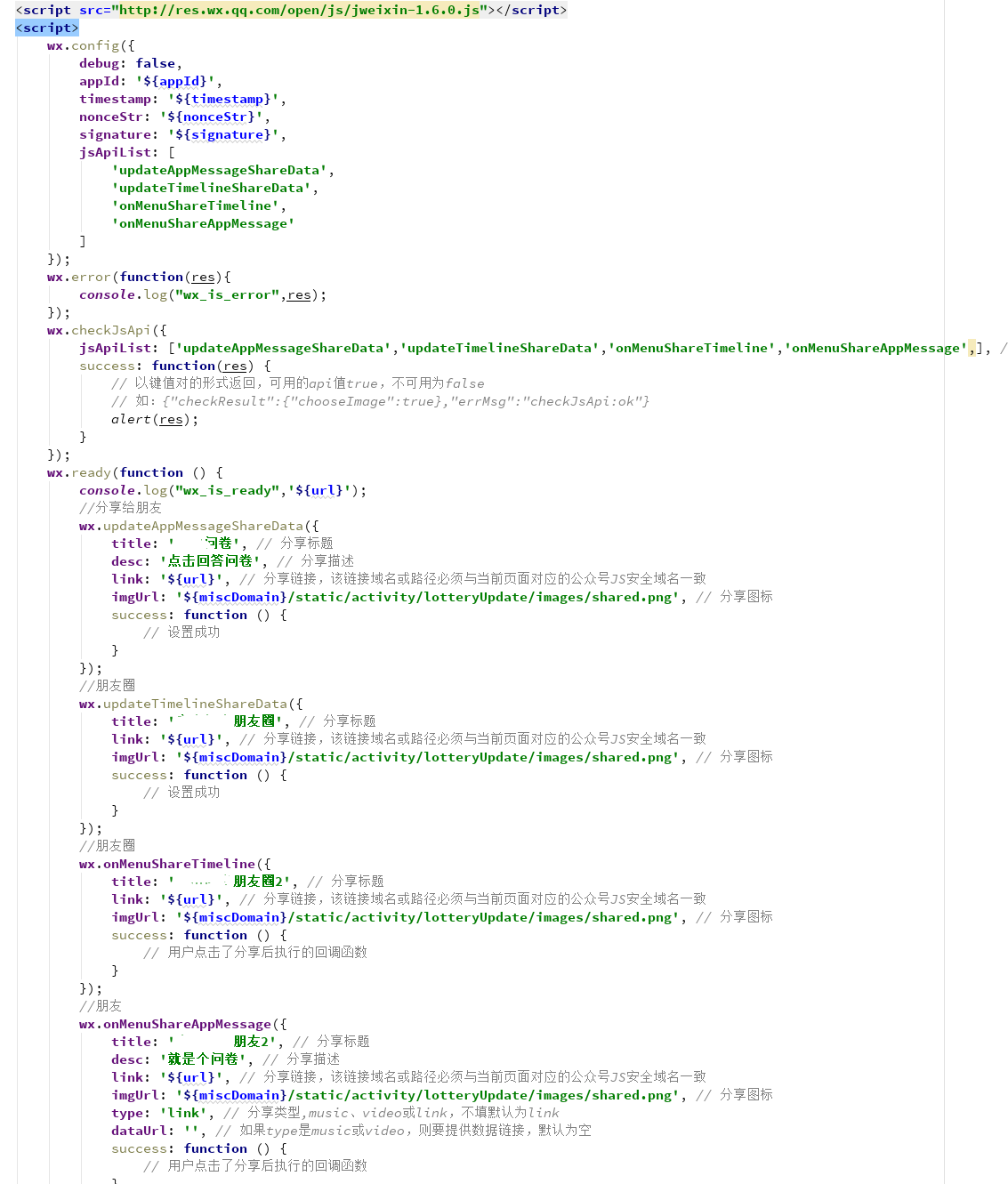Click the comment '分享类型,music、video或link'
This screenshot has height=1184, width=1008.
tap(391, 1113)
